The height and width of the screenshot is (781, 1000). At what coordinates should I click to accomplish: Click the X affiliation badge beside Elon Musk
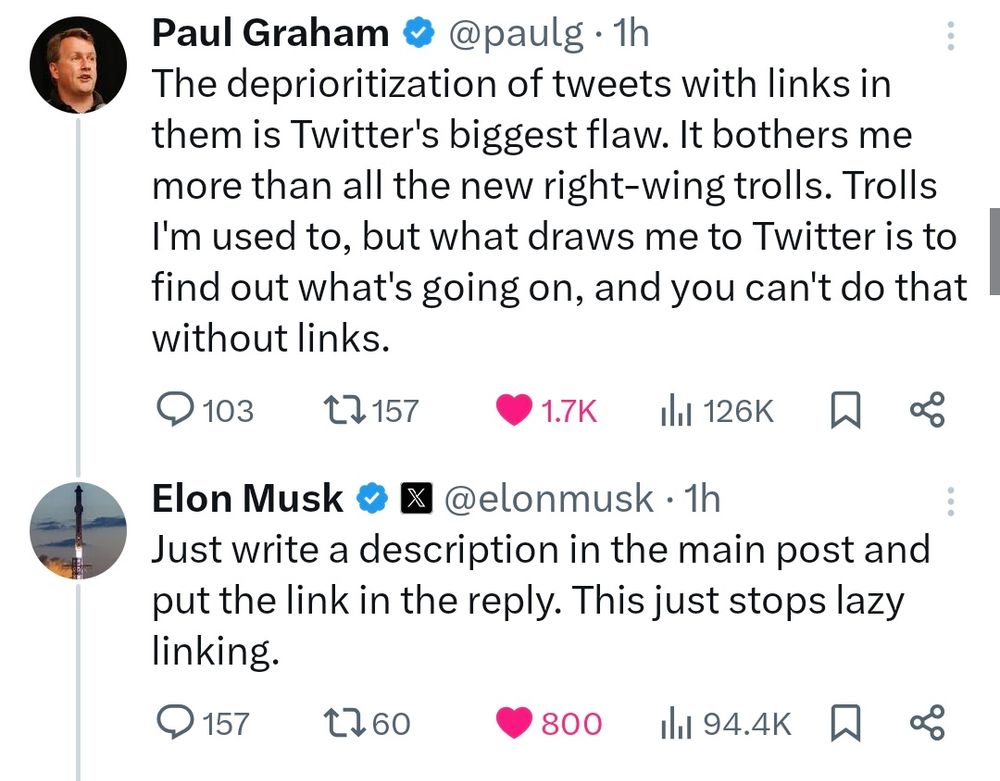(x=415, y=498)
